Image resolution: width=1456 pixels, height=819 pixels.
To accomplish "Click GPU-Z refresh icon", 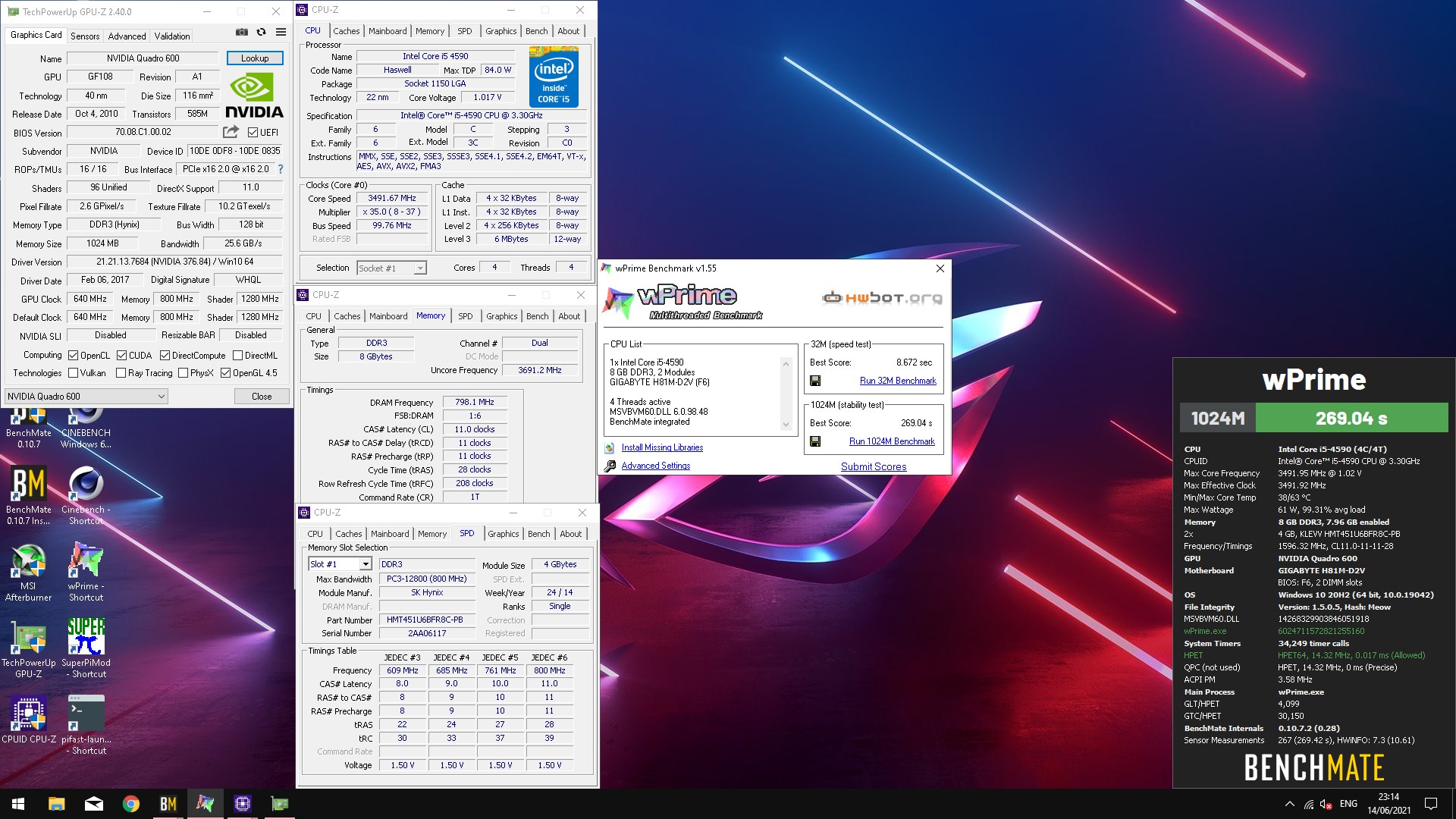I will tap(261, 32).
